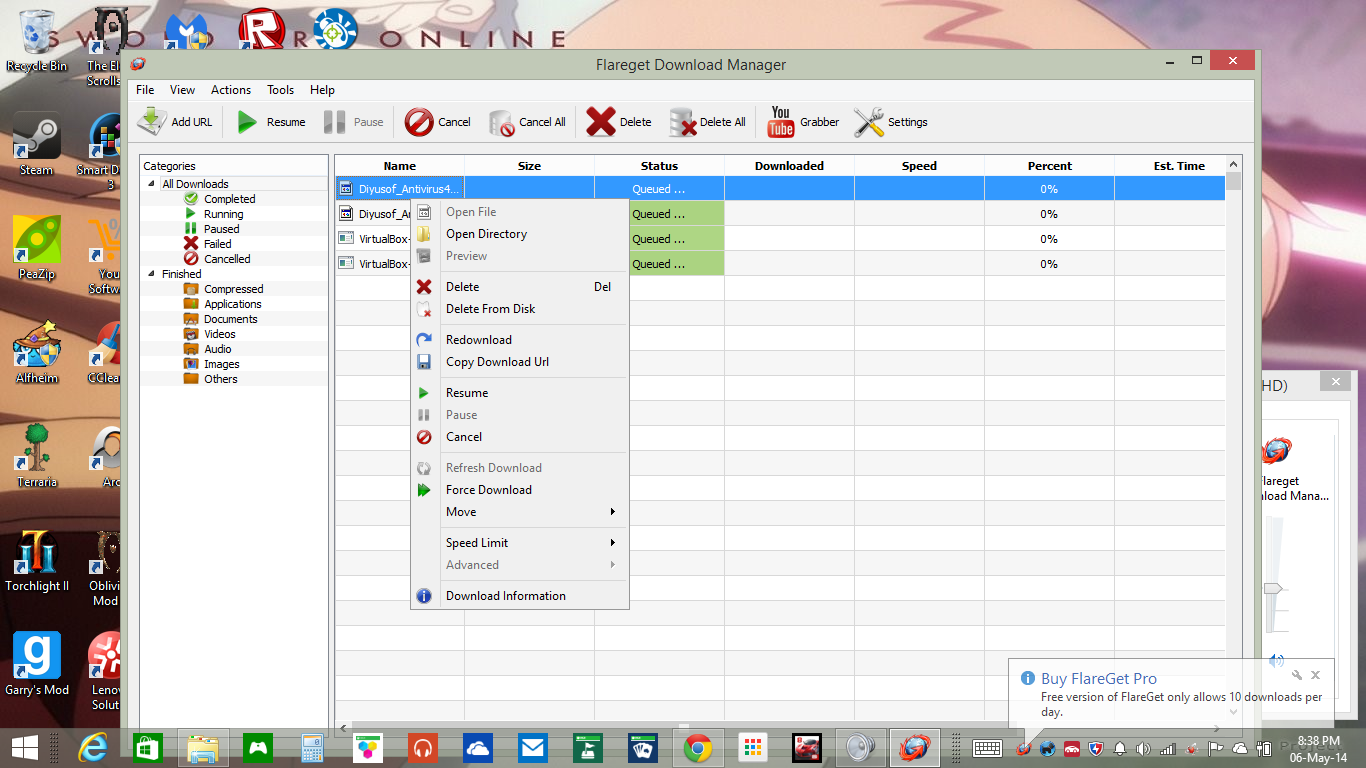Click the Percent column header
This screenshot has height=768, width=1366.
click(x=1050, y=166)
